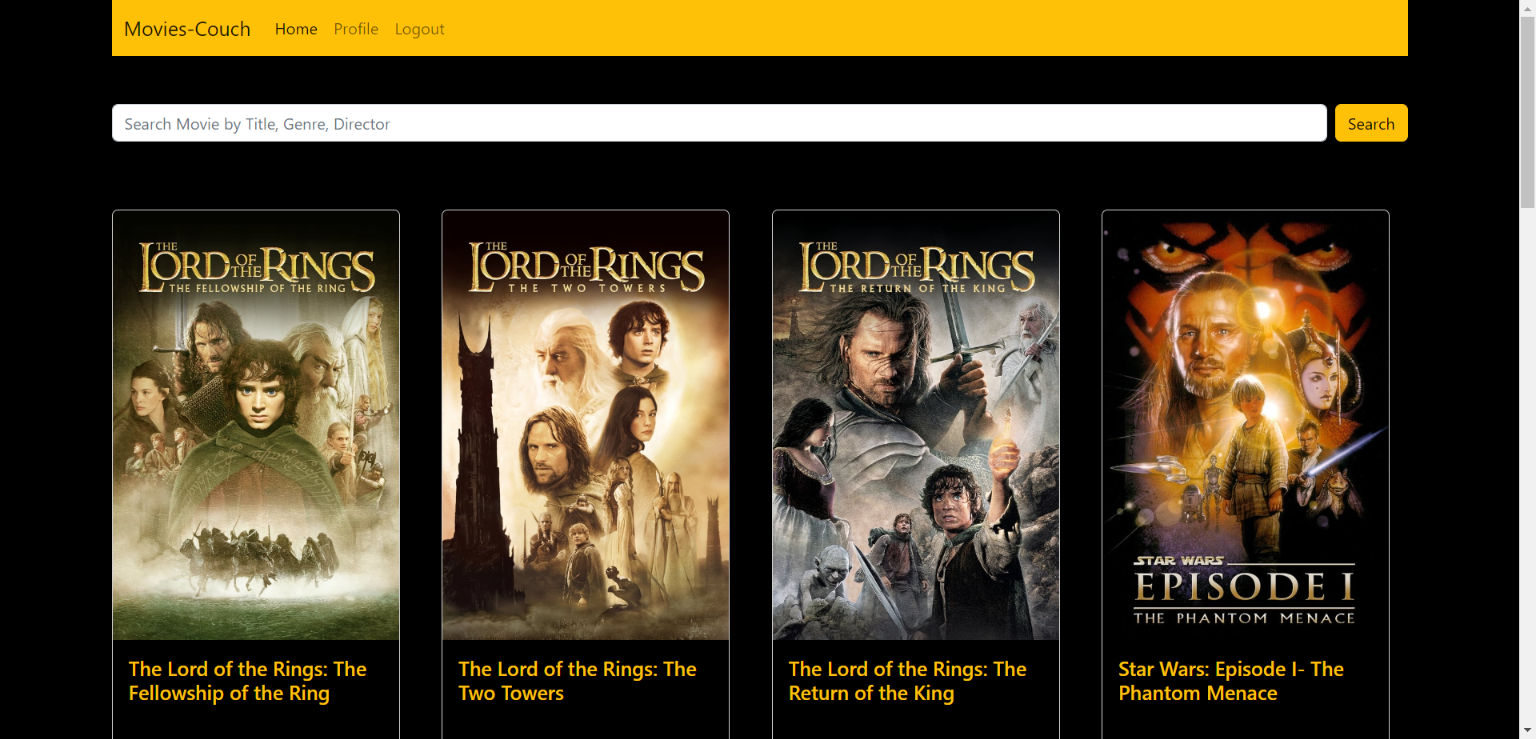Focus the movie search input field

tap(719, 123)
